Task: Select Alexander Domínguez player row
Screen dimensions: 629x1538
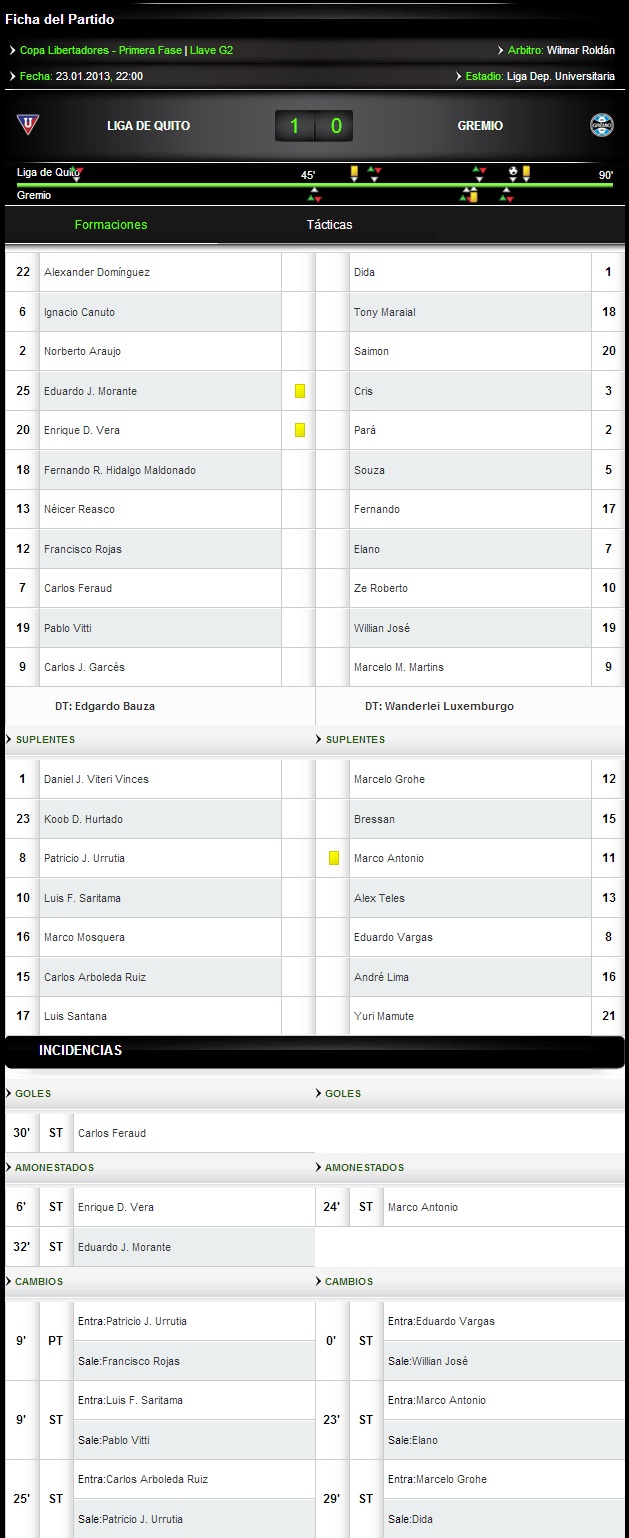Action: tap(97, 272)
